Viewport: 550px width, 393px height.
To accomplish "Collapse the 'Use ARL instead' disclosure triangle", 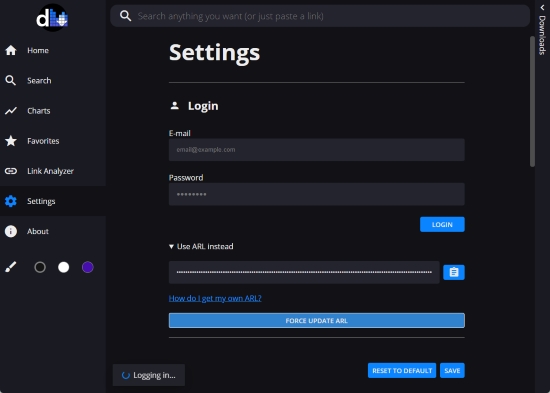I will click(x=171, y=247).
